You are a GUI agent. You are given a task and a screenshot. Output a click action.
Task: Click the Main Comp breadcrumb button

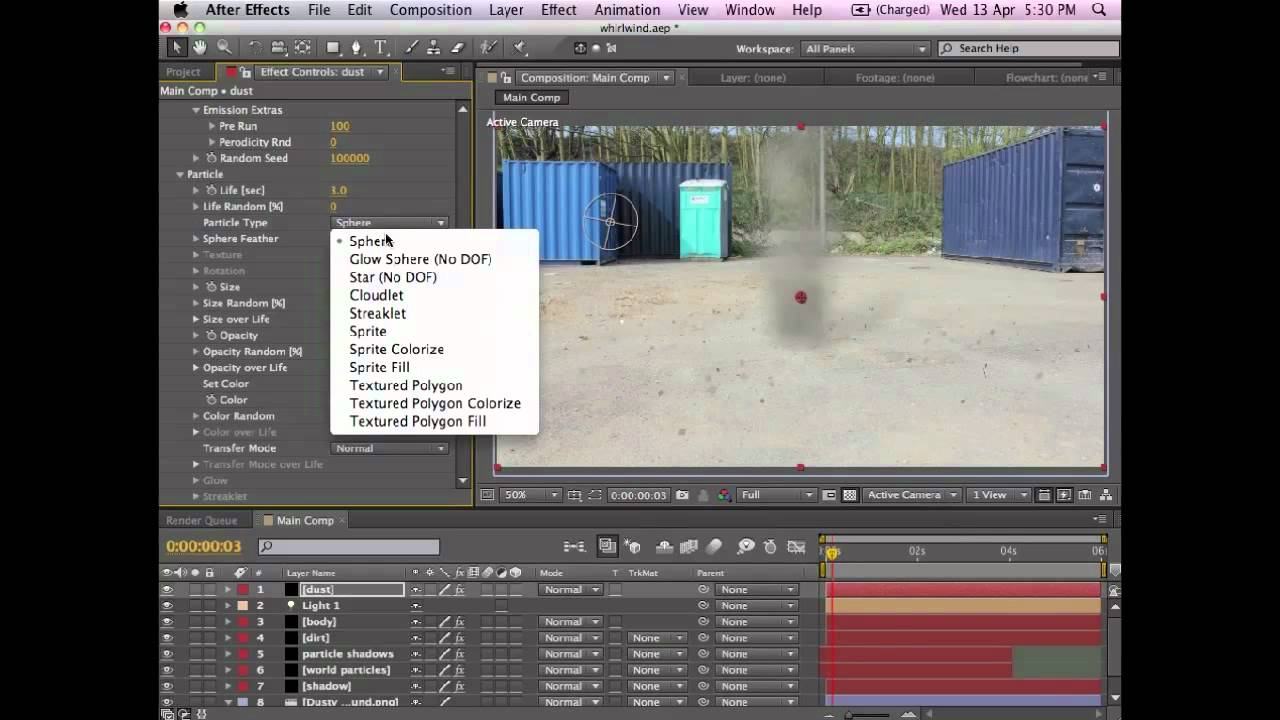point(532,97)
